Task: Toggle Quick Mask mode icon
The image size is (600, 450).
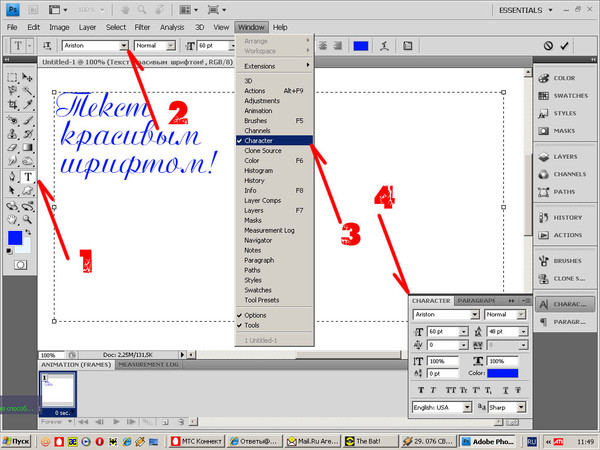Action: [20, 265]
